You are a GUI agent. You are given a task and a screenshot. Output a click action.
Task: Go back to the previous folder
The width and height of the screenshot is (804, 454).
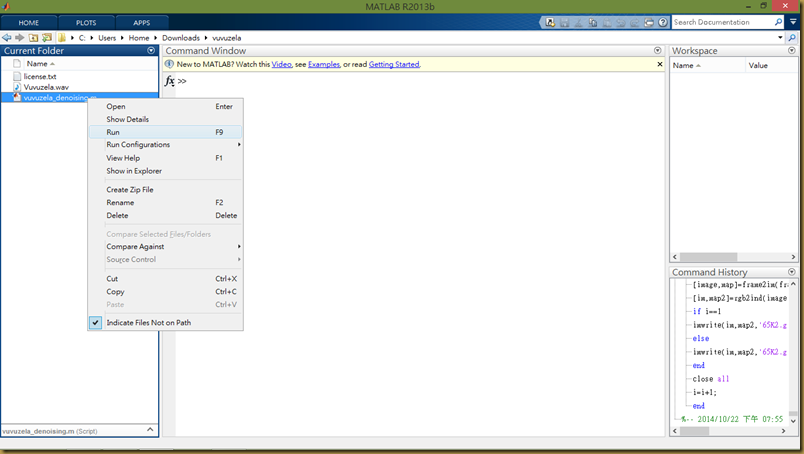pos(7,37)
